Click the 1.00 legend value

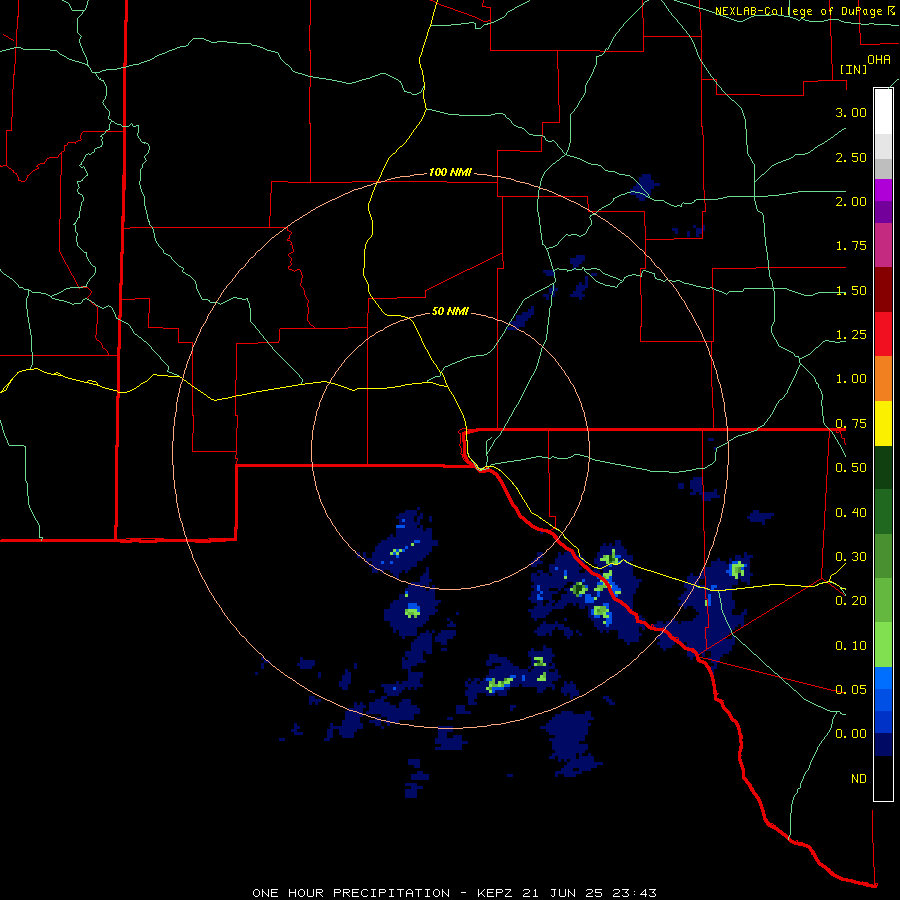click(x=851, y=379)
